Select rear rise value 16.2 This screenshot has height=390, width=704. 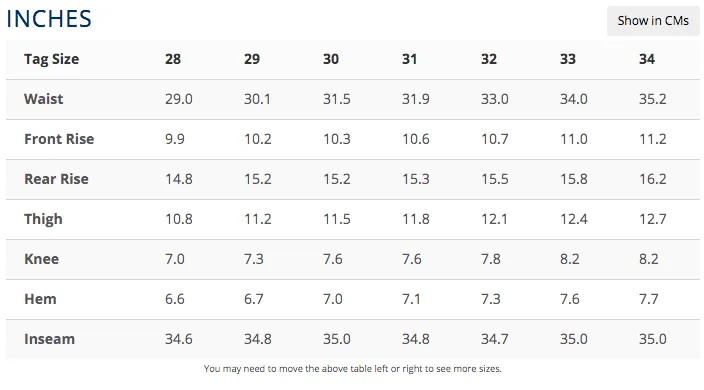coord(652,179)
